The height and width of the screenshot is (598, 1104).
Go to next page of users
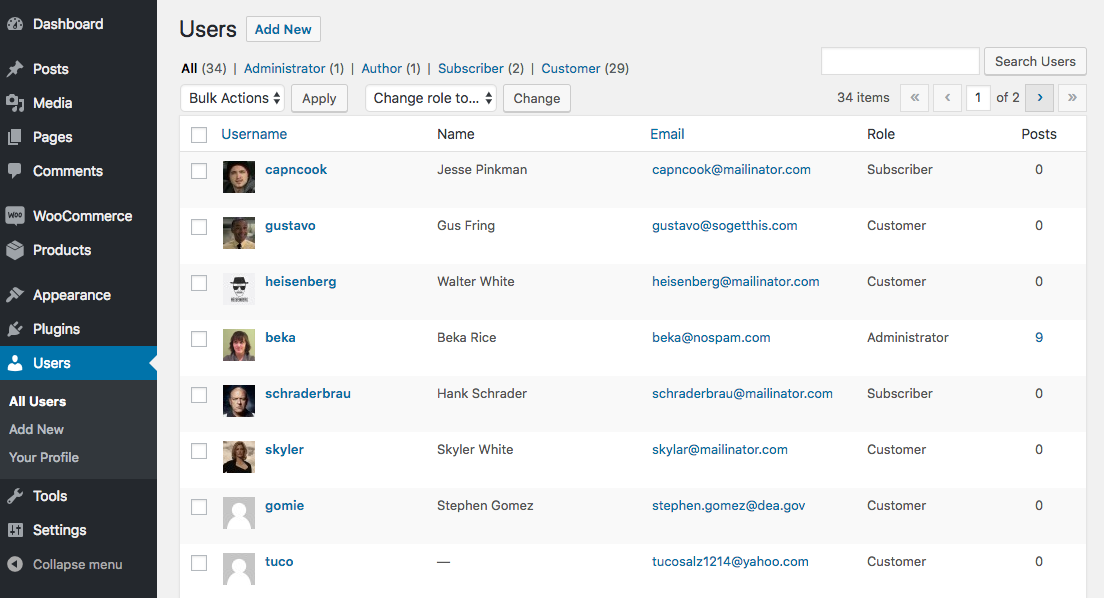tap(1040, 98)
